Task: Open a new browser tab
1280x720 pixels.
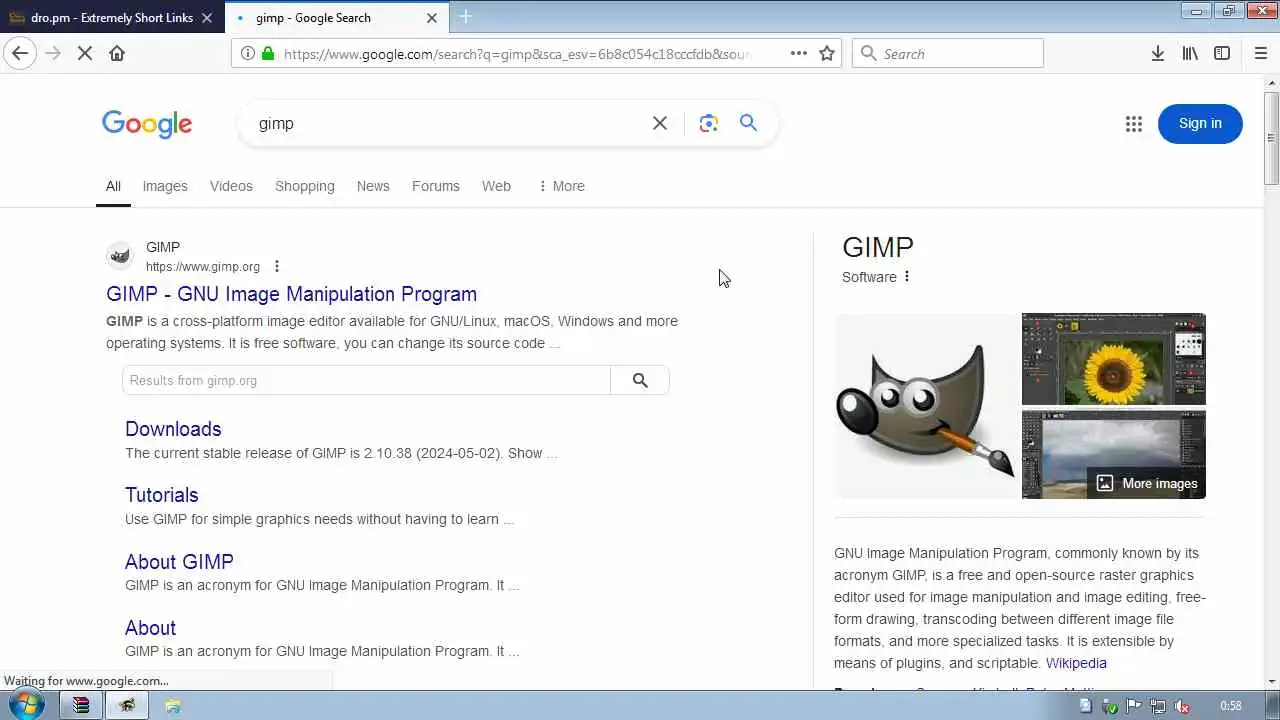Action: tap(466, 17)
